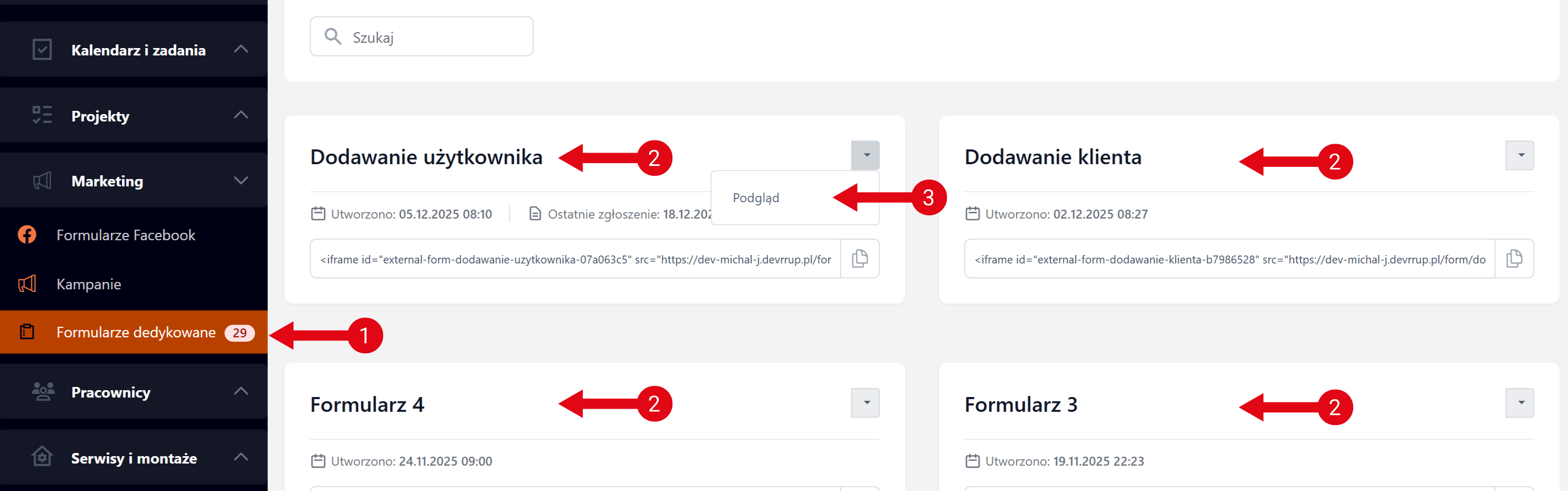The width and height of the screenshot is (1568, 491).
Task: Click the Formularze dedykowane clipboard icon
Action: pyautogui.click(x=27, y=332)
